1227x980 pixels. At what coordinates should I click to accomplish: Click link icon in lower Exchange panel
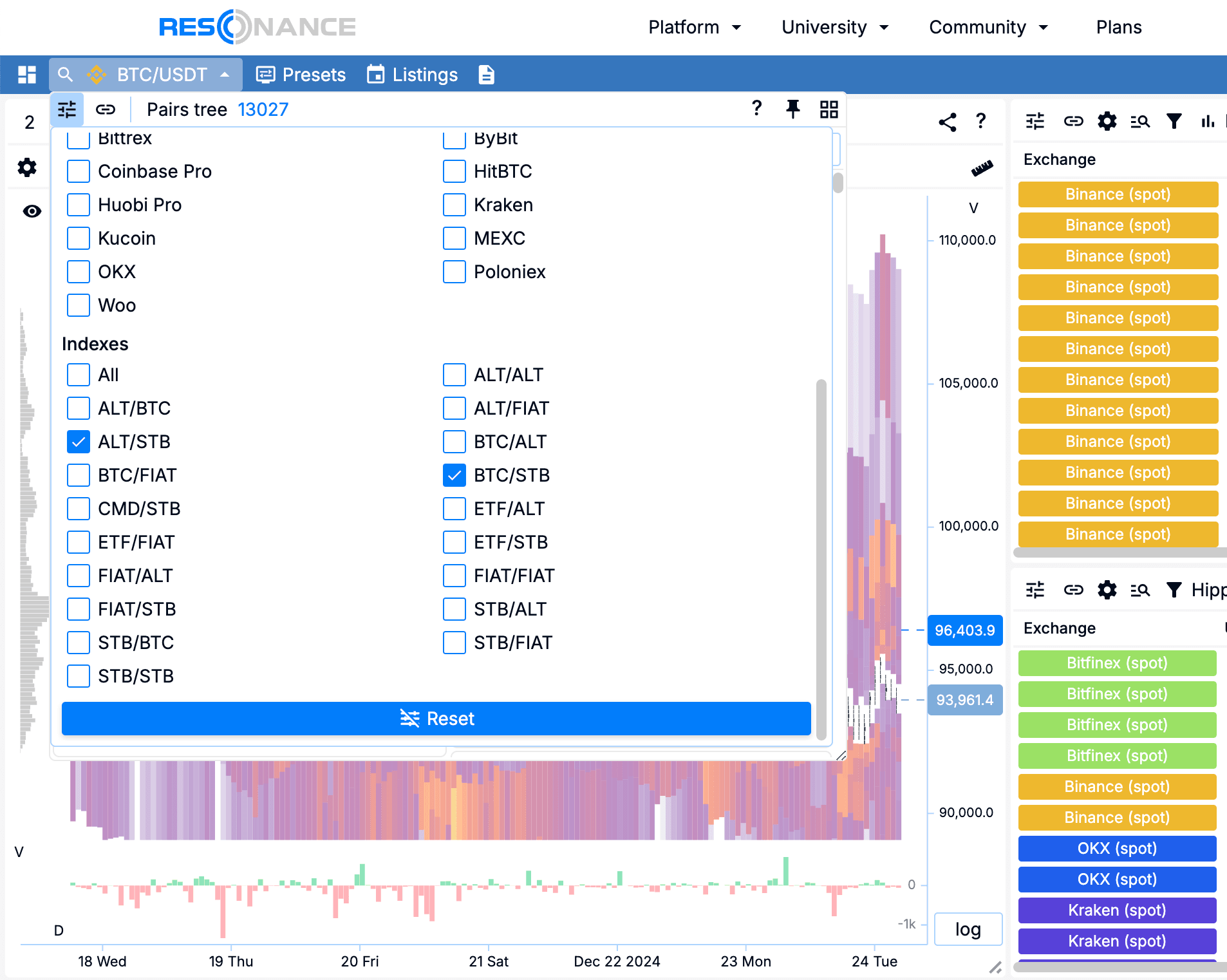(1074, 590)
